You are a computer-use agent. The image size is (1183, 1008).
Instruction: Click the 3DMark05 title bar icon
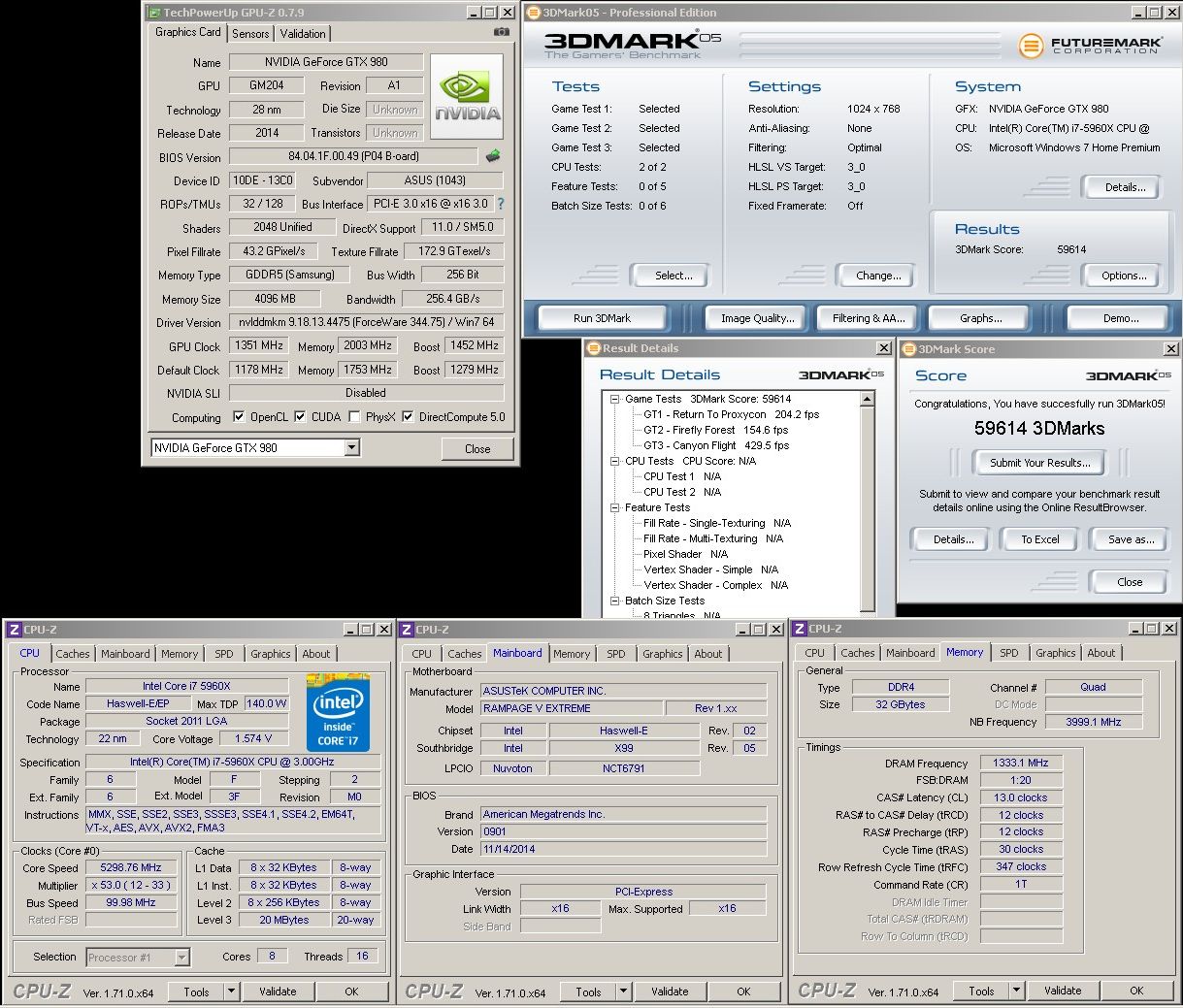click(x=534, y=13)
